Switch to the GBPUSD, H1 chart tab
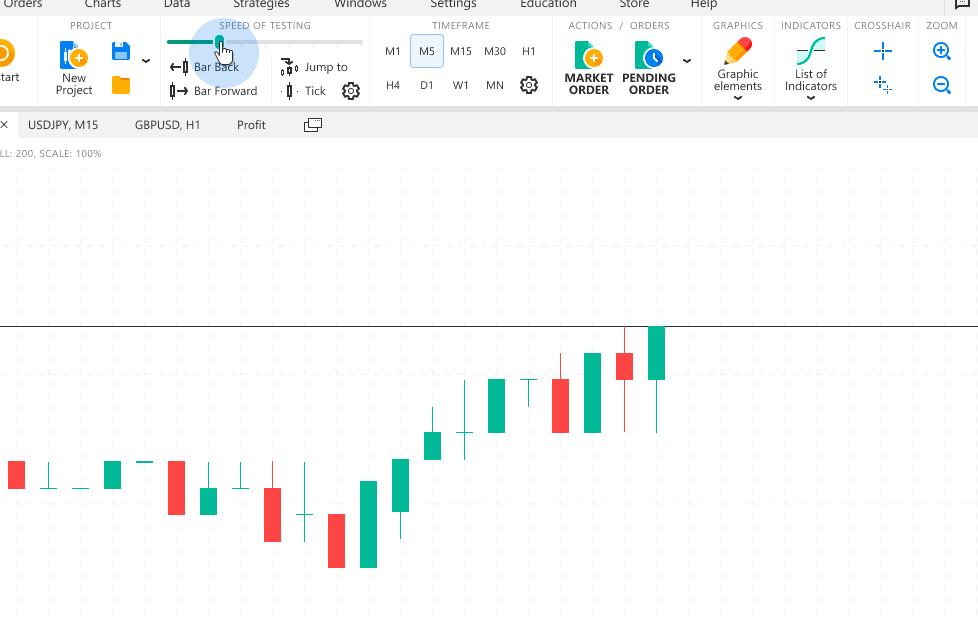 coord(168,125)
